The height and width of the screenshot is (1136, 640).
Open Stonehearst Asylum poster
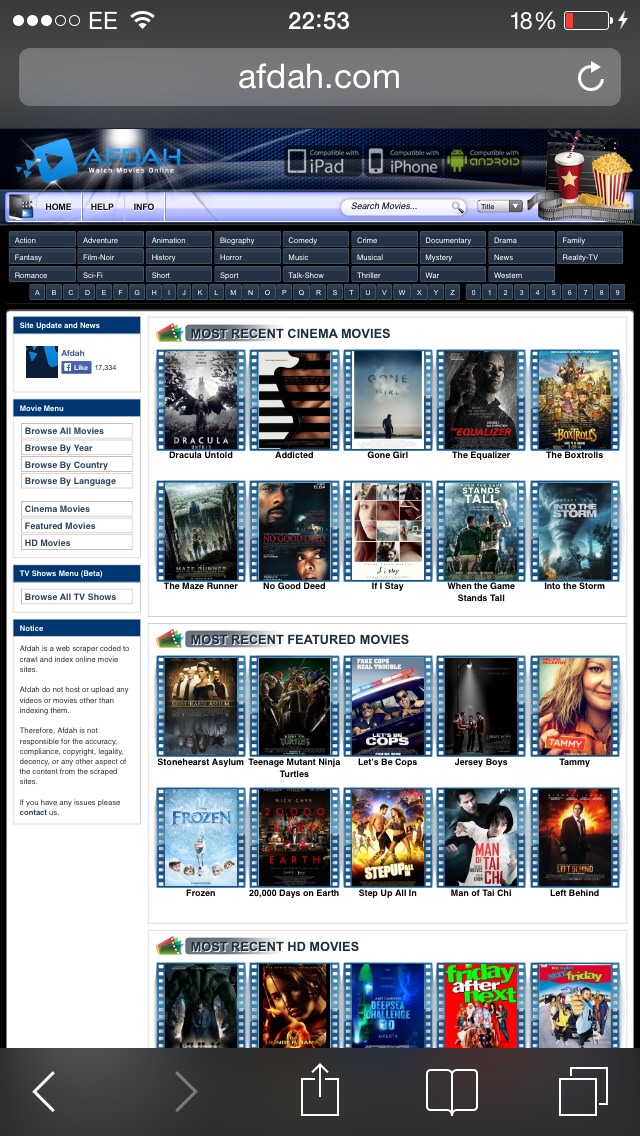point(201,706)
